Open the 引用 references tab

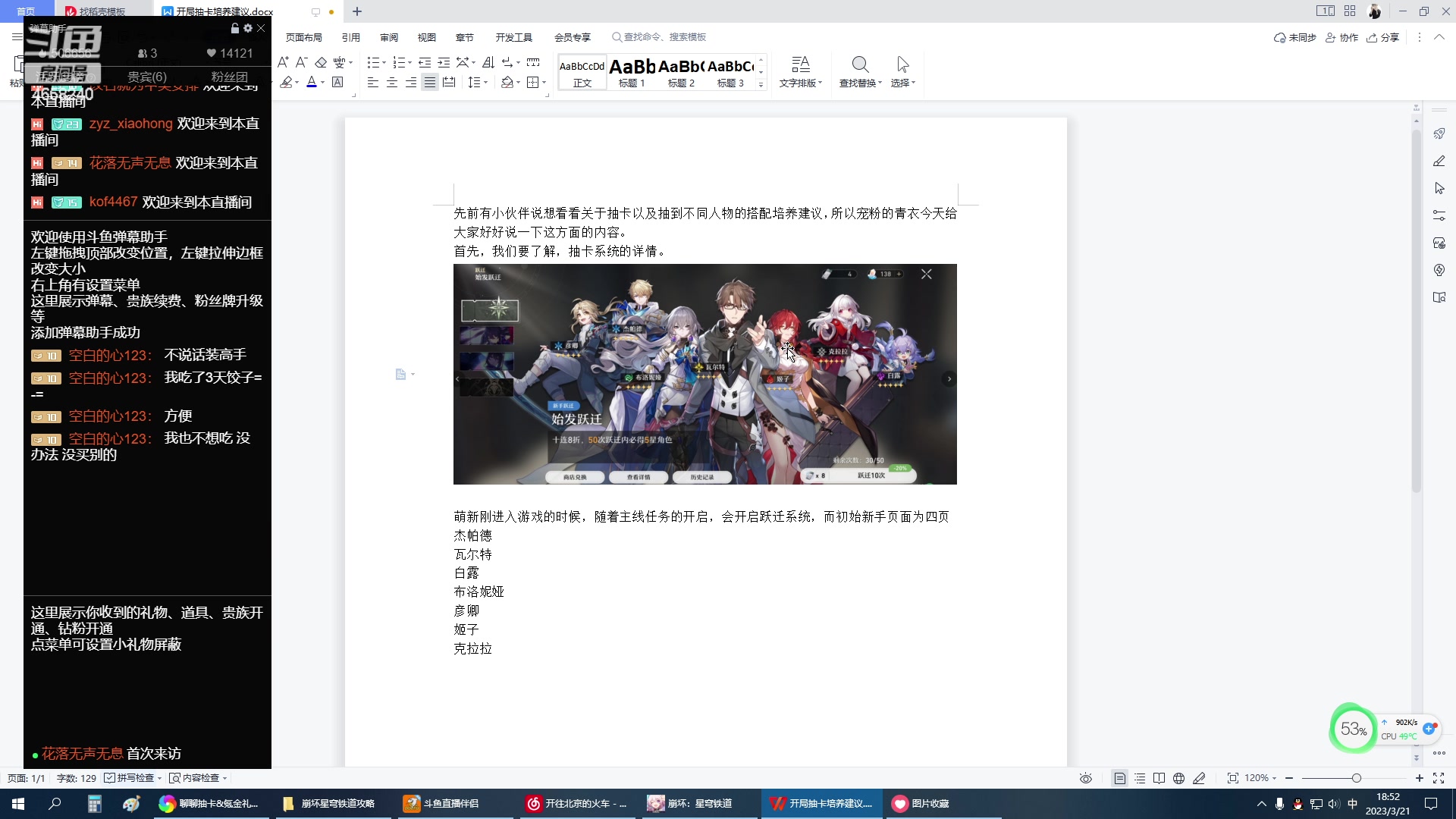pyautogui.click(x=350, y=37)
